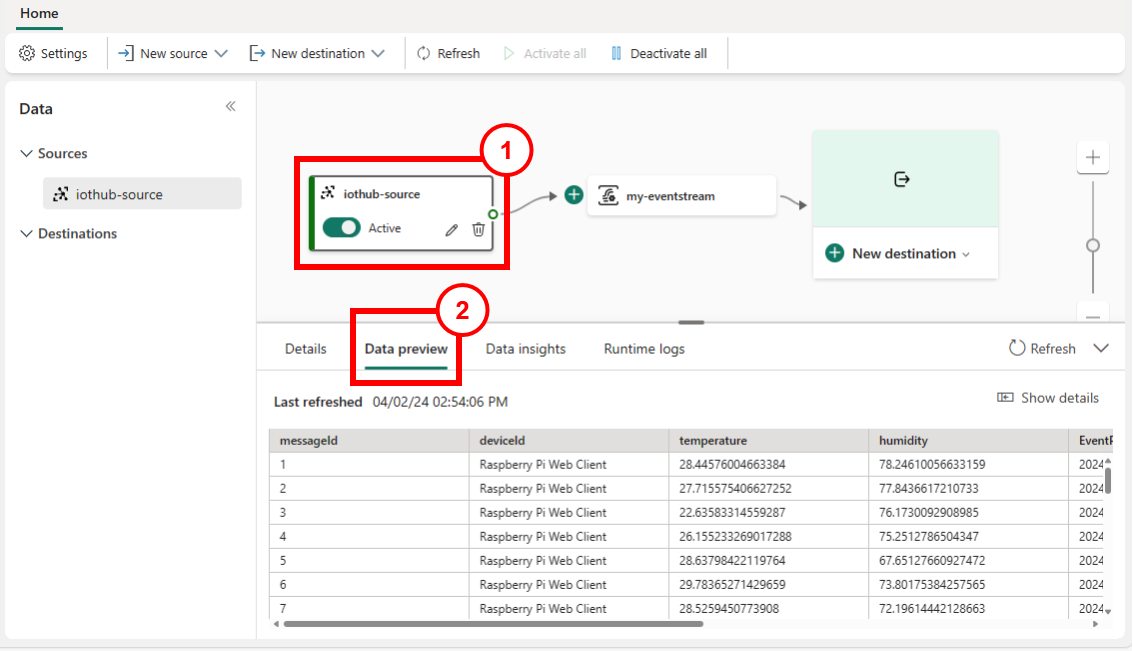1133x651 pixels.
Task: Collapse the Data panel with the double chevron
Action: 231,107
